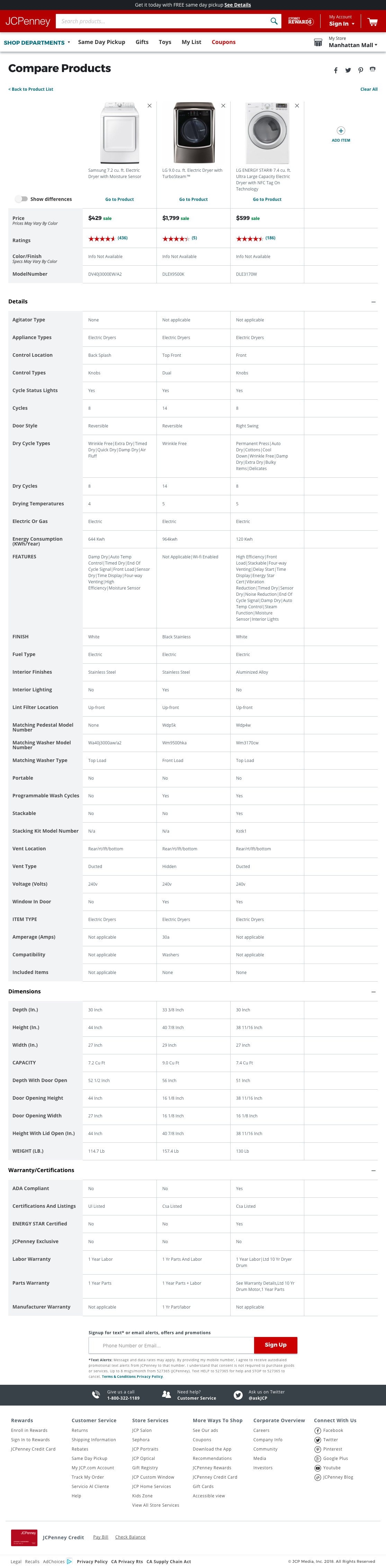Open the Coupons menu item
This screenshot has height=1568, width=386.
click(x=223, y=42)
